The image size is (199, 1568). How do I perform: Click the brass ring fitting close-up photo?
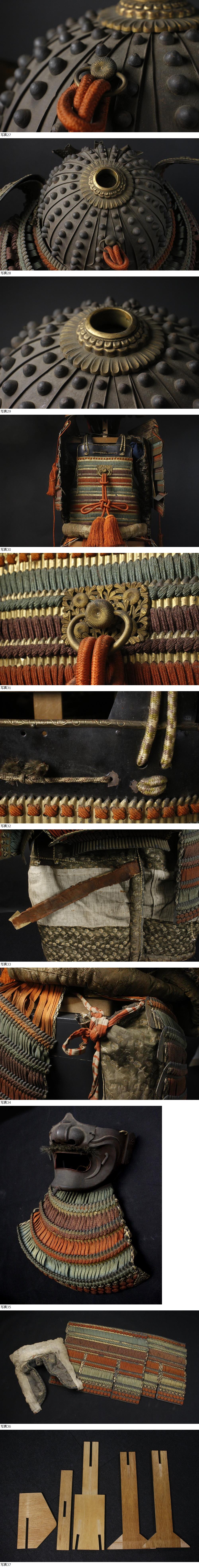pos(99,619)
